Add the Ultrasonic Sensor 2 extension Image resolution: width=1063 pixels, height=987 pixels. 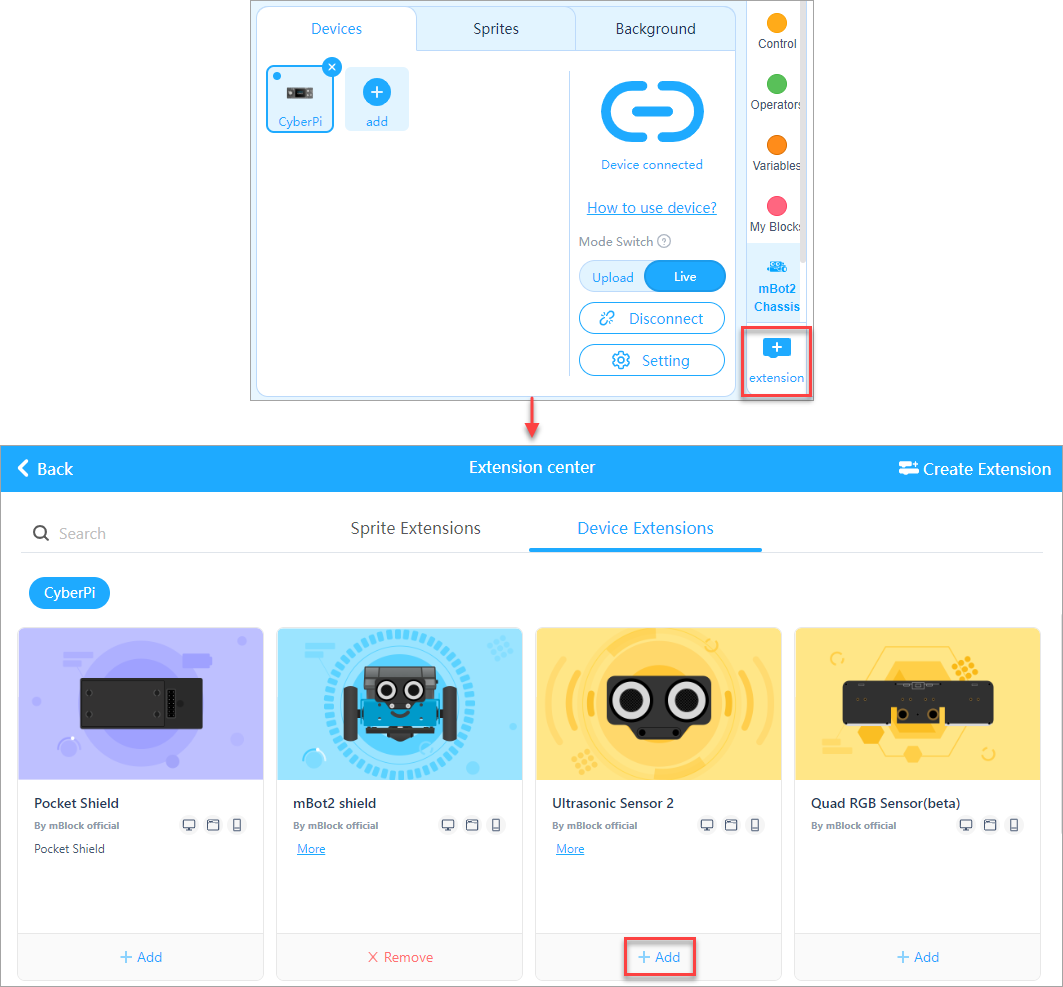tap(659, 957)
